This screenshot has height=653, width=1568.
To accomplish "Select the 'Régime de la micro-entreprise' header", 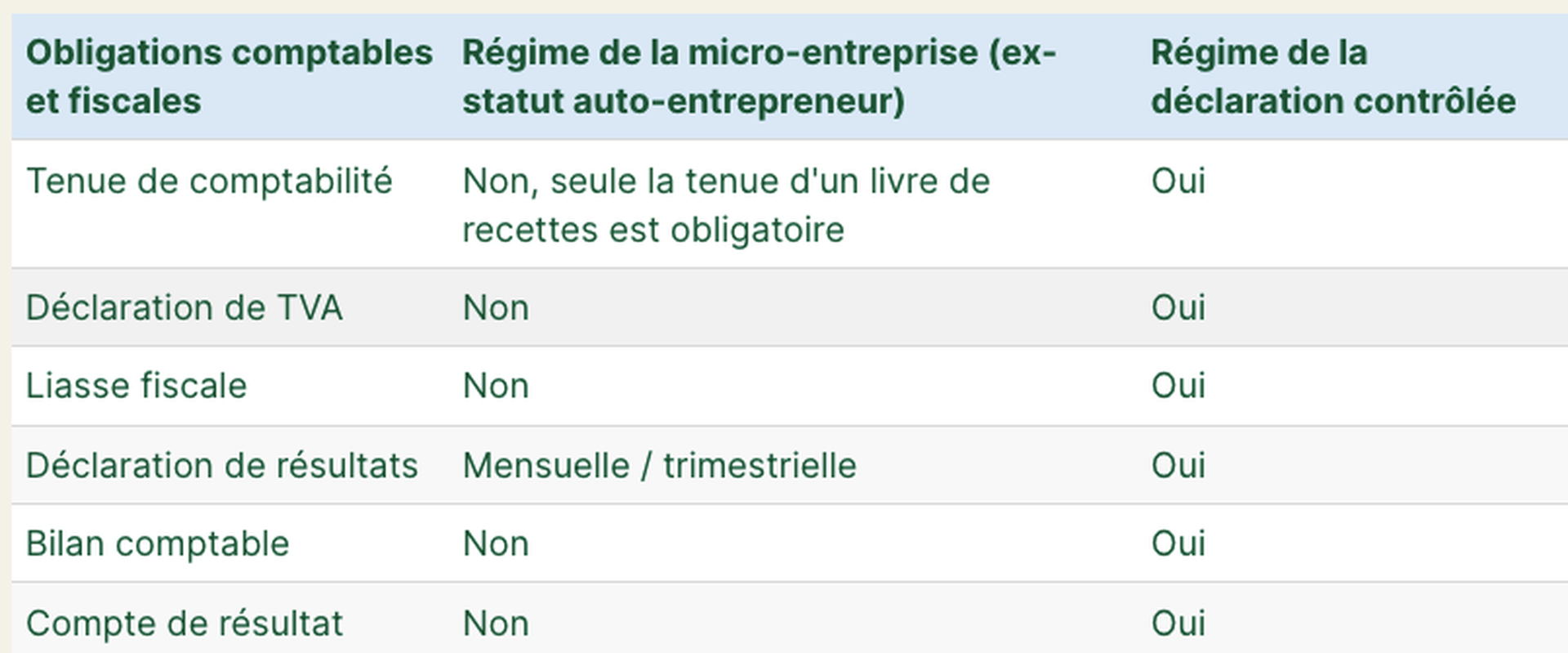I will coord(759,77).
